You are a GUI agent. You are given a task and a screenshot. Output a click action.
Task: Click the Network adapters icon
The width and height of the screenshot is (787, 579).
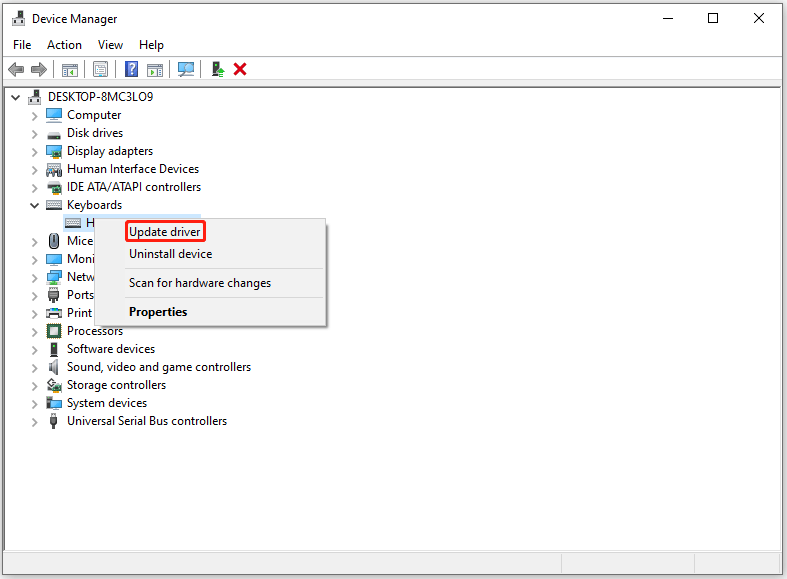54,277
